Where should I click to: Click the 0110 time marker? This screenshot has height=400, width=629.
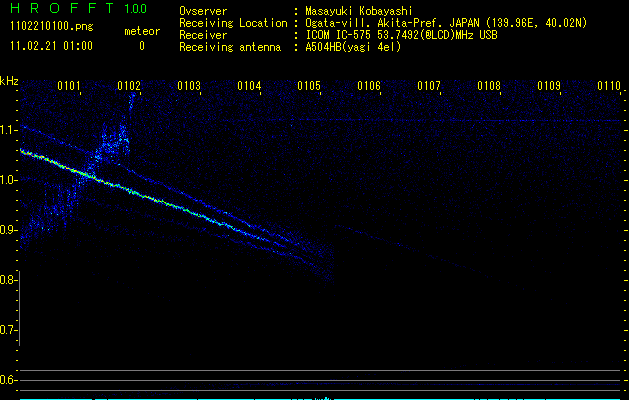coord(609,86)
